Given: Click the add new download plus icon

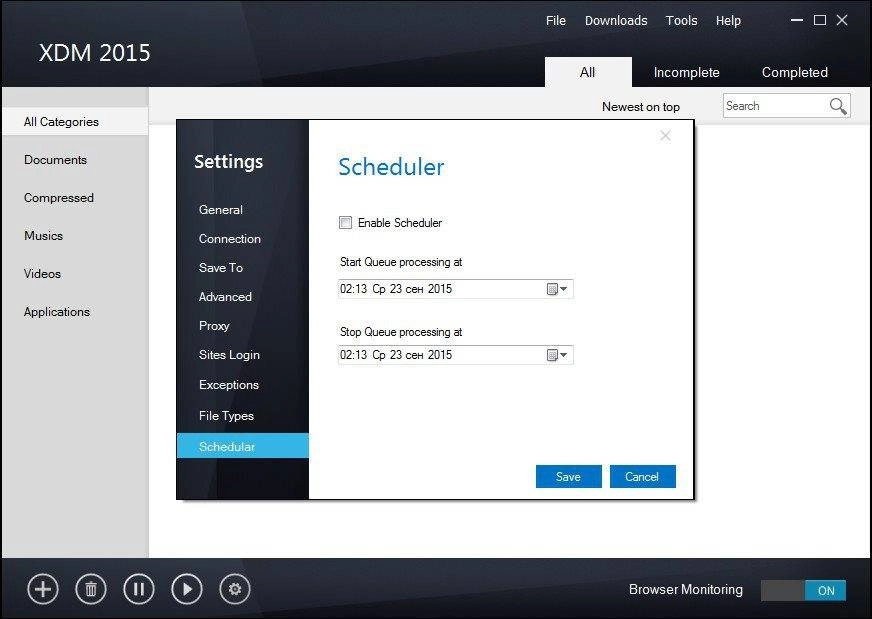Looking at the screenshot, I should [43, 588].
